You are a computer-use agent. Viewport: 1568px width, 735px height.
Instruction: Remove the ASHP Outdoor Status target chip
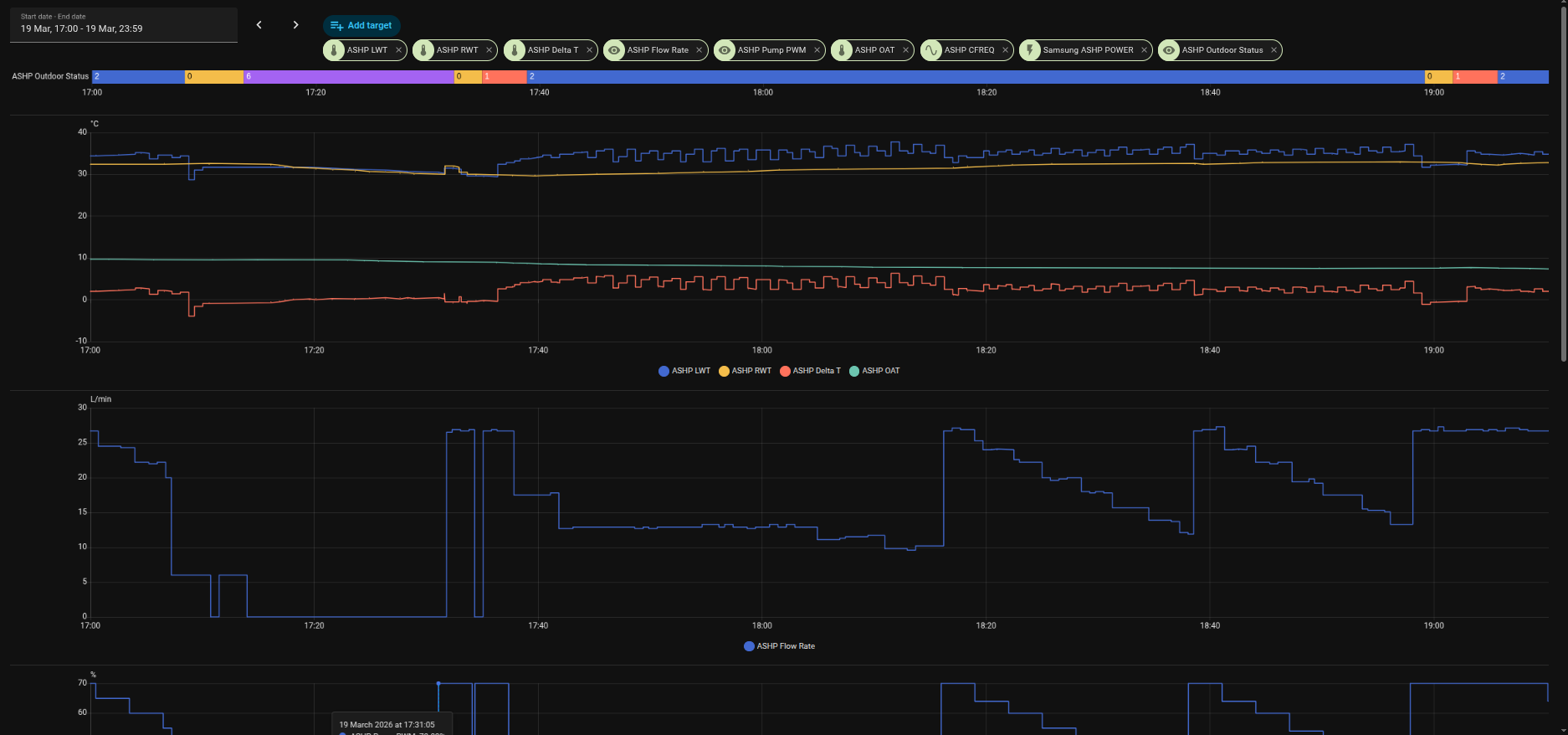[1274, 50]
